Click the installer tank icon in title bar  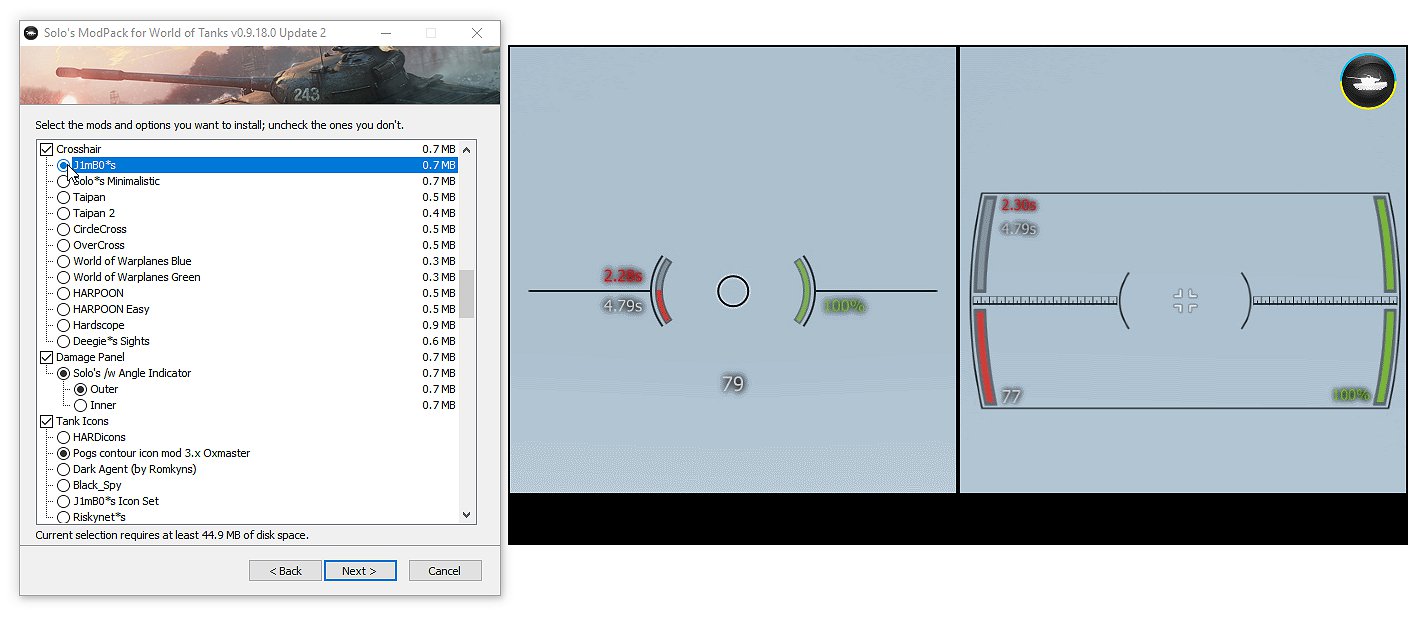[x=32, y=33]
